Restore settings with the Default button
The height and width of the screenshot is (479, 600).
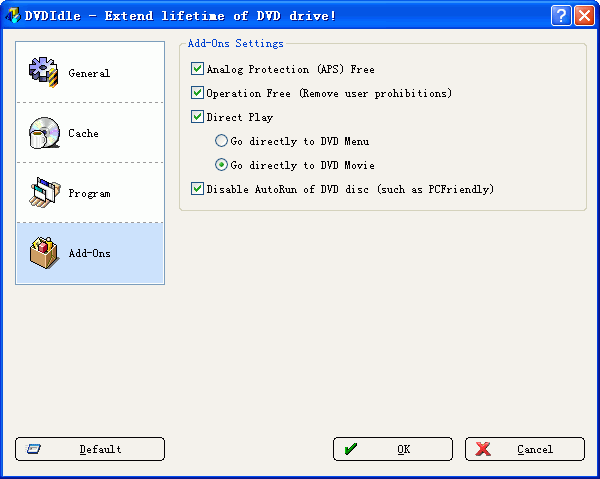tap(90, 449)
